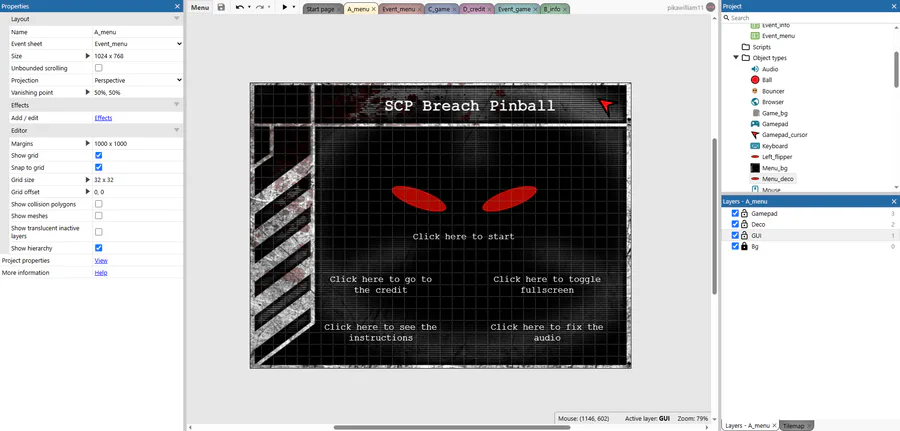This screenshot has height=431, width=900.
Task: Select the Bouncer object icon
Action: (755, 91)
